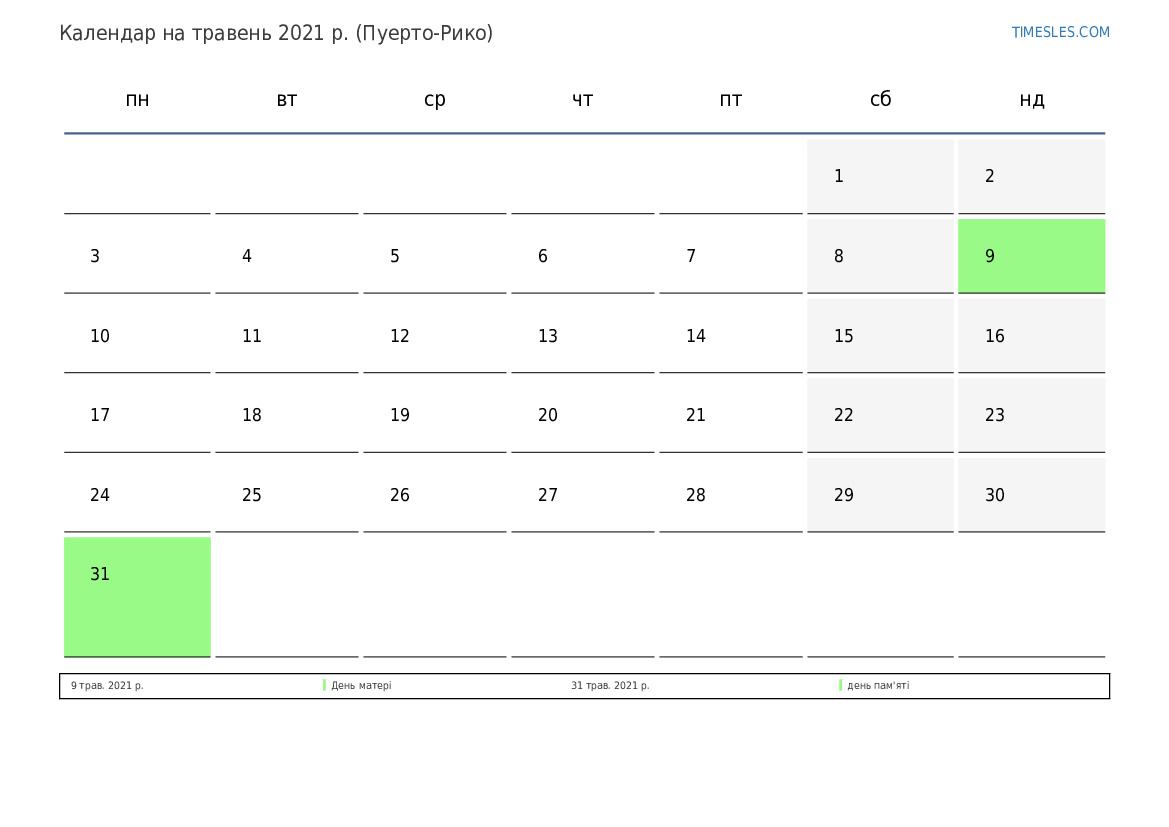This screenshot has height=827, width=1169.
Task: Select day 18 in the calendar
Action: coord(287,415)
